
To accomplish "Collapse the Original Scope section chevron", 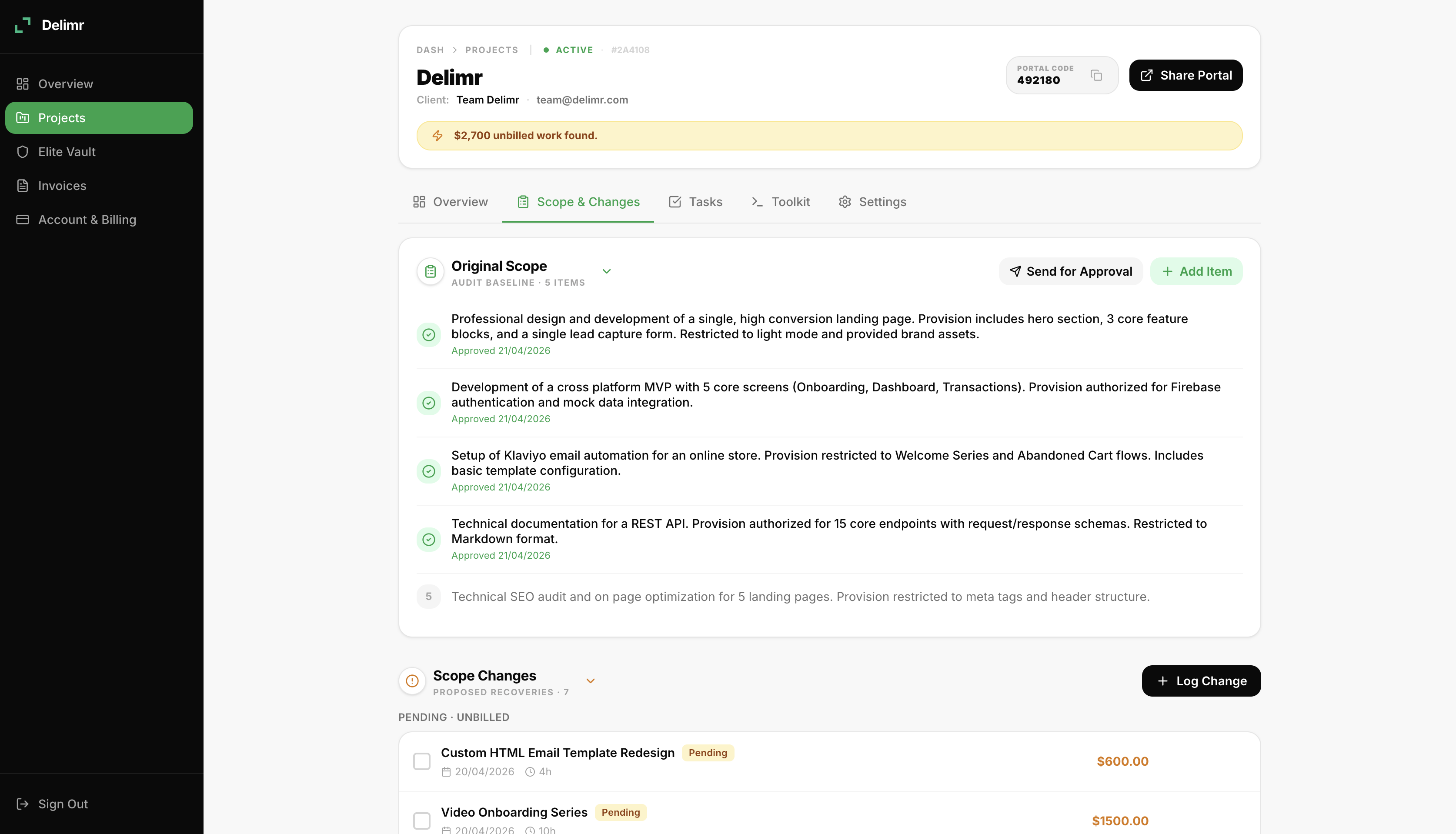I will coord(607,271).
